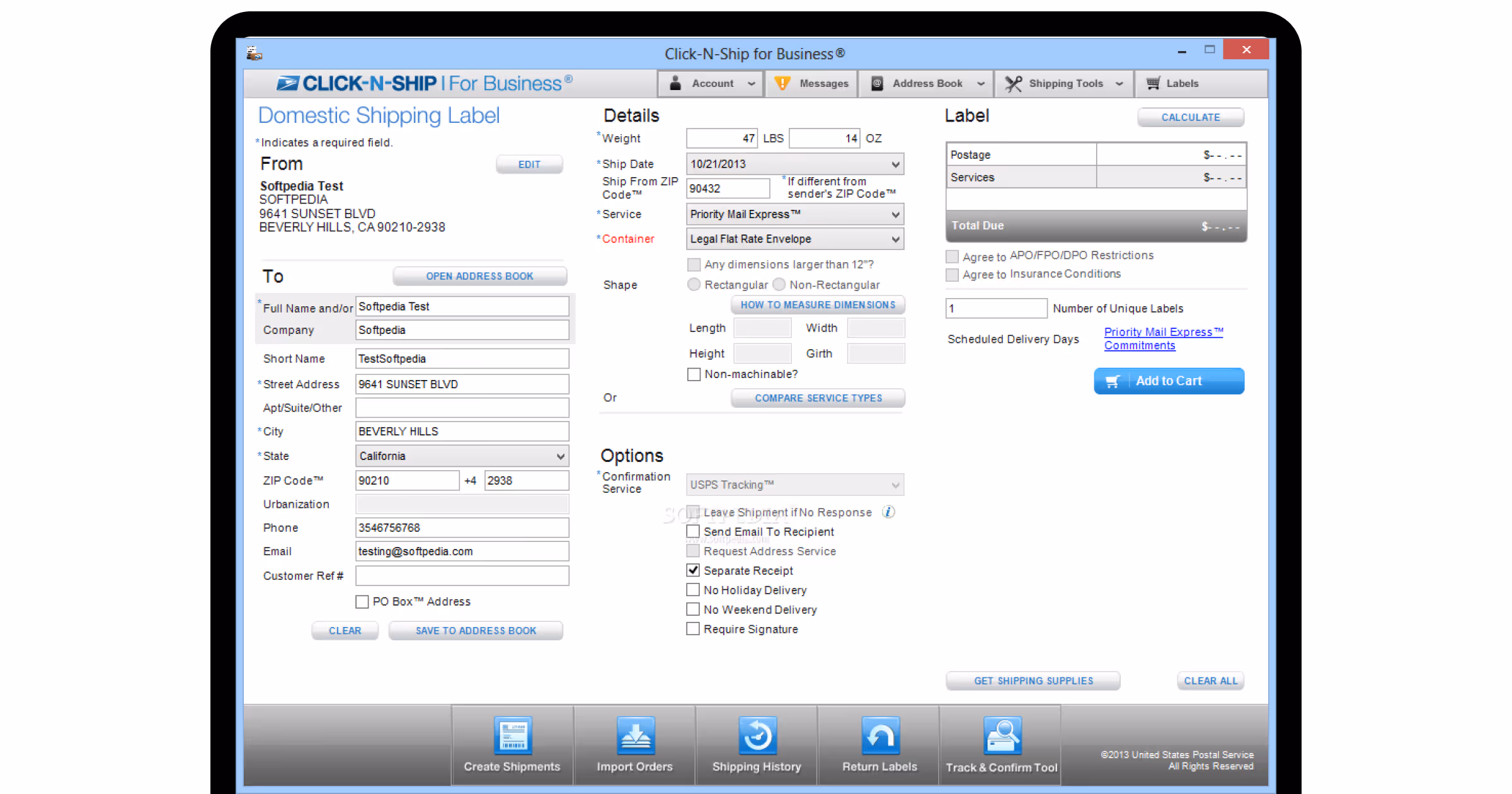
Task: Open Return Labels arrow icon
Action: pos(880,735)
